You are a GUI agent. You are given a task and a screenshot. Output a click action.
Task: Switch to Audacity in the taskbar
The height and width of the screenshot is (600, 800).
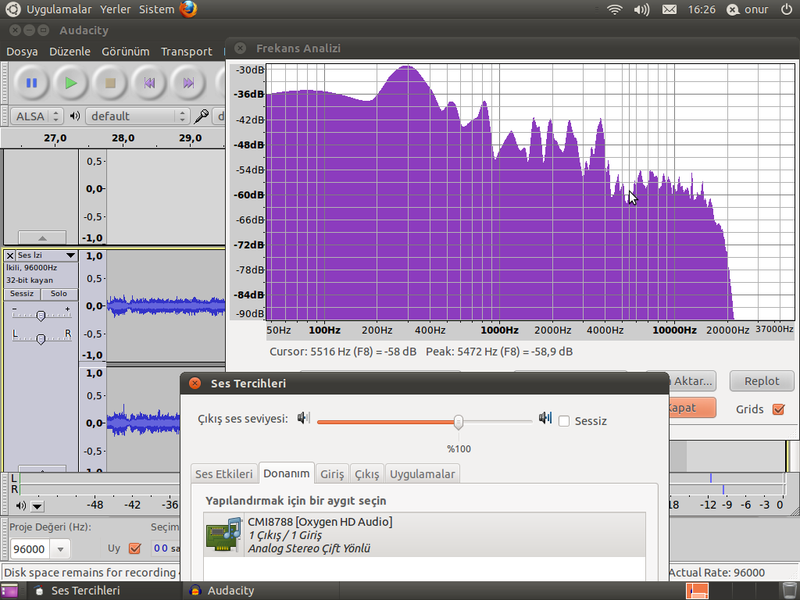[231, 591]
